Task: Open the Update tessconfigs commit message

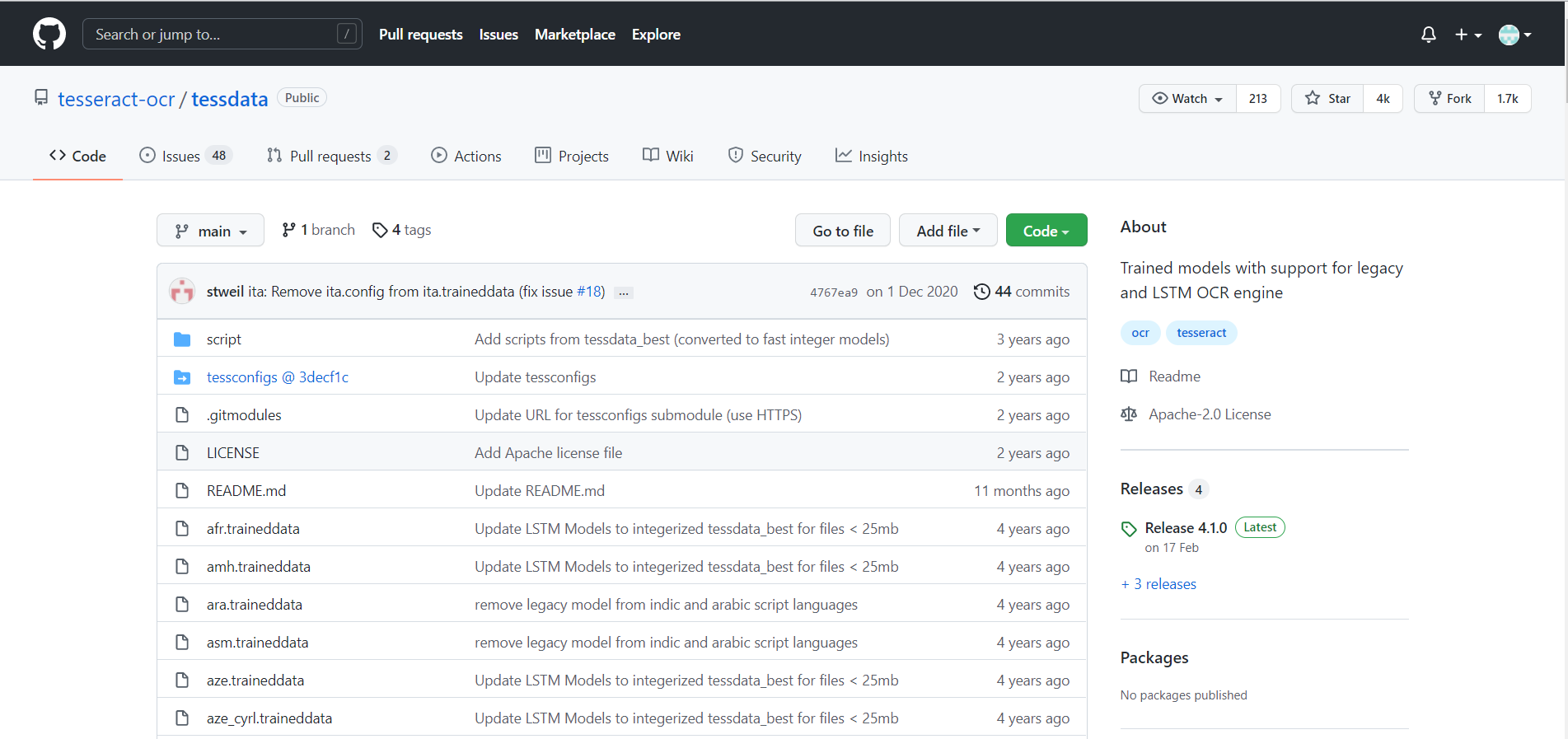Action: pyautogui.click(x=536, y=377)
